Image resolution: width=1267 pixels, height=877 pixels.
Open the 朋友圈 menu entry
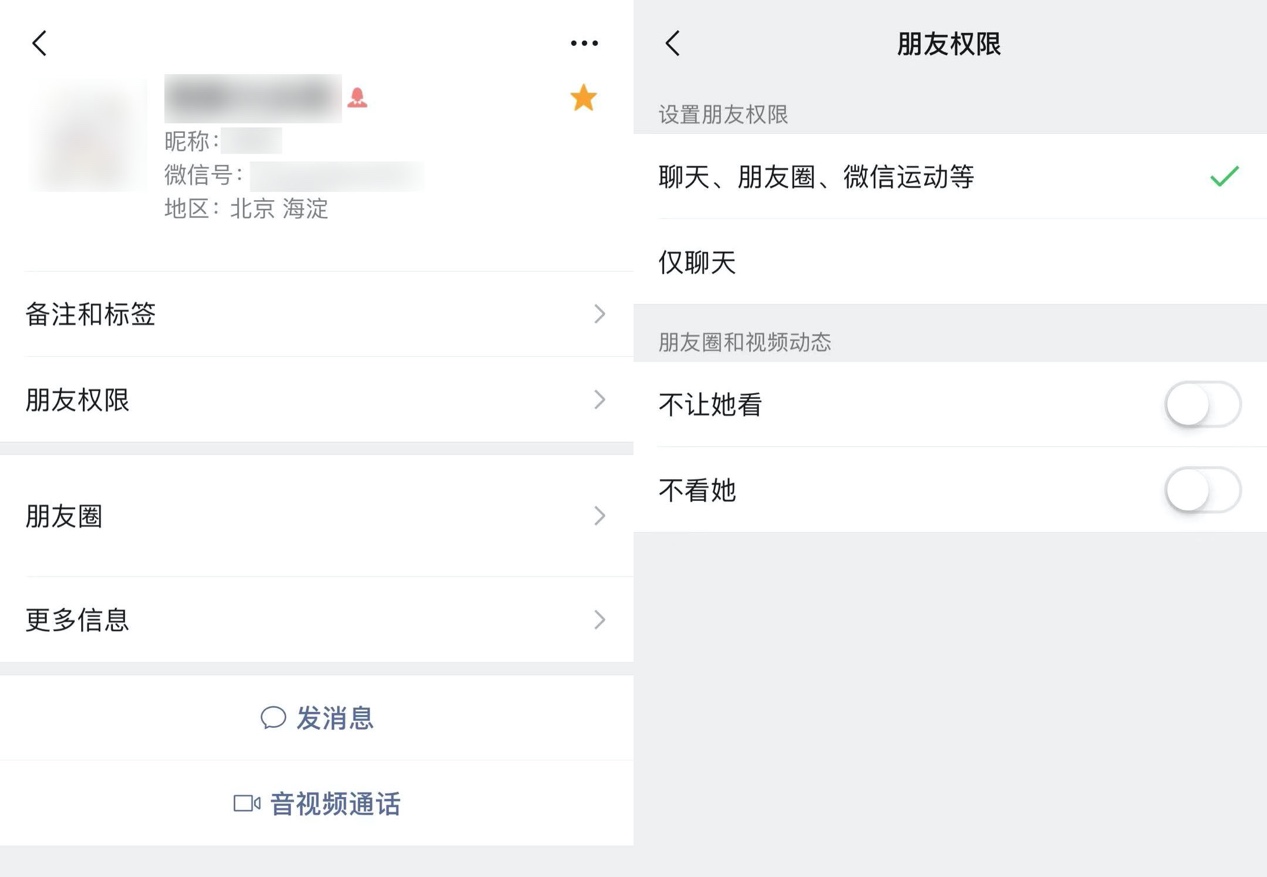pyautogui.click(x=64, y=516)
